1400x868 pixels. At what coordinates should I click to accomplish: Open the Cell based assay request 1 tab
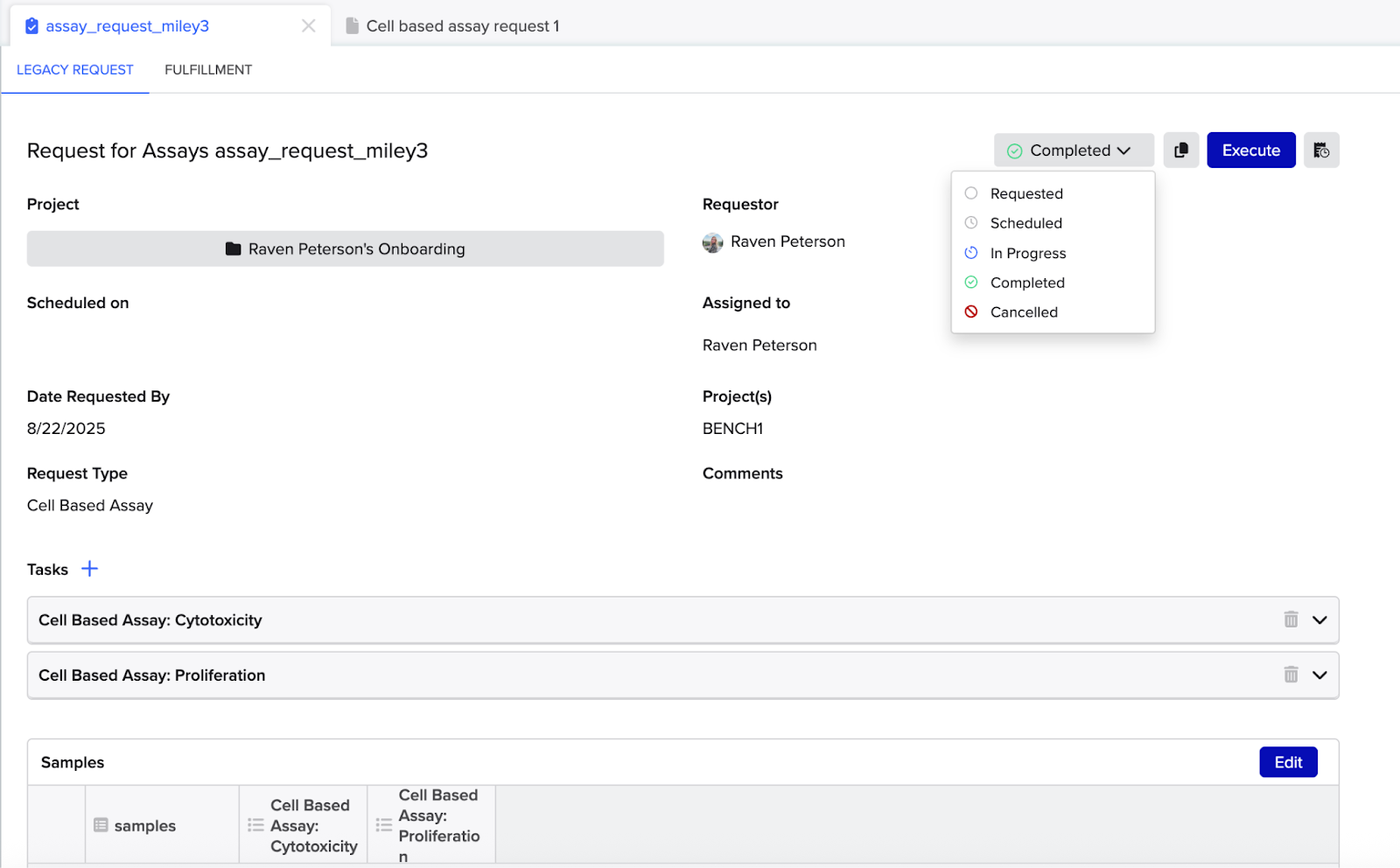(x=462, y=26)
